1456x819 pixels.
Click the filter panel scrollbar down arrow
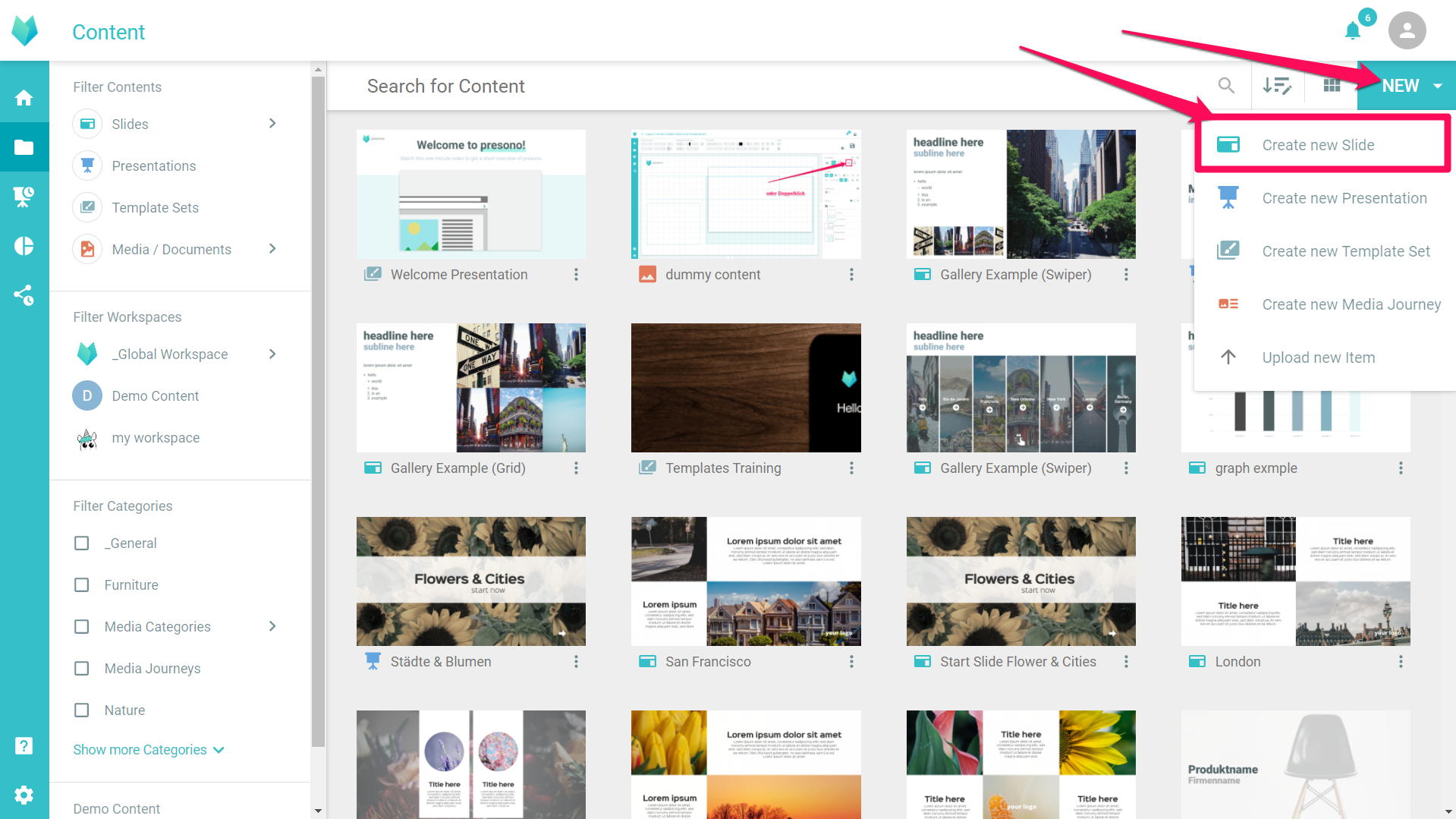click(x=318, y=811)
